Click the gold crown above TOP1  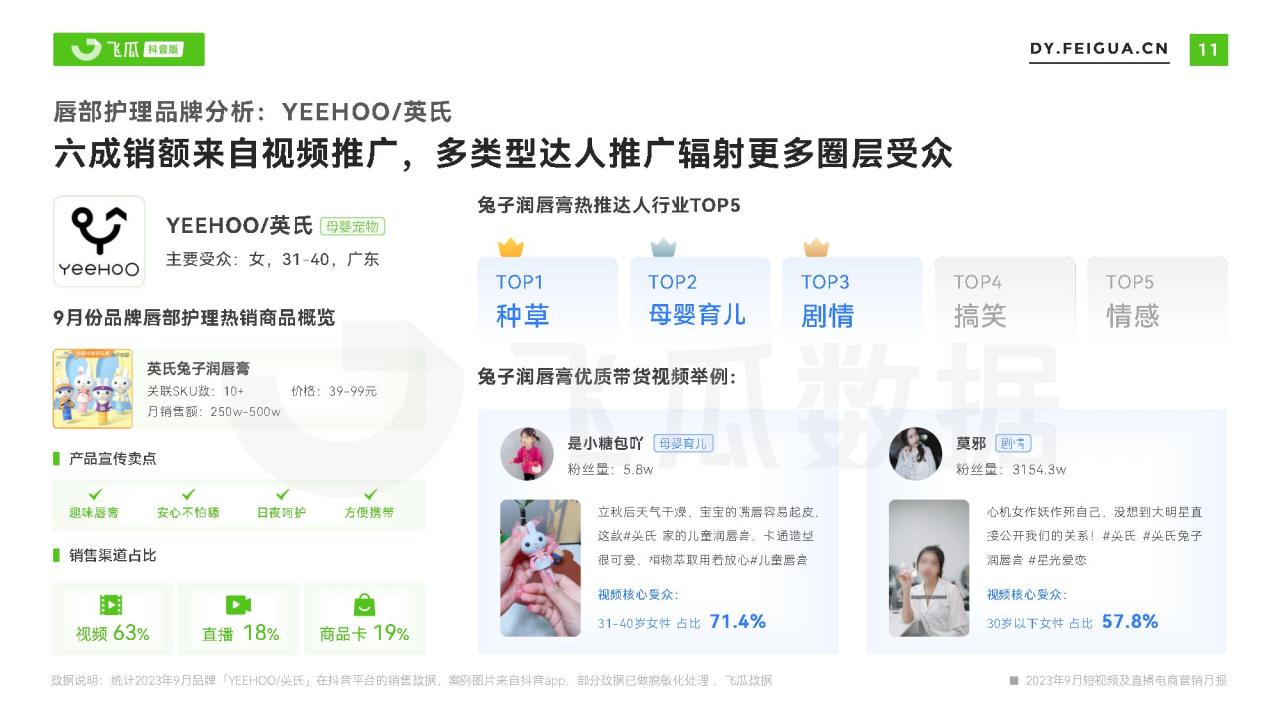511,247
